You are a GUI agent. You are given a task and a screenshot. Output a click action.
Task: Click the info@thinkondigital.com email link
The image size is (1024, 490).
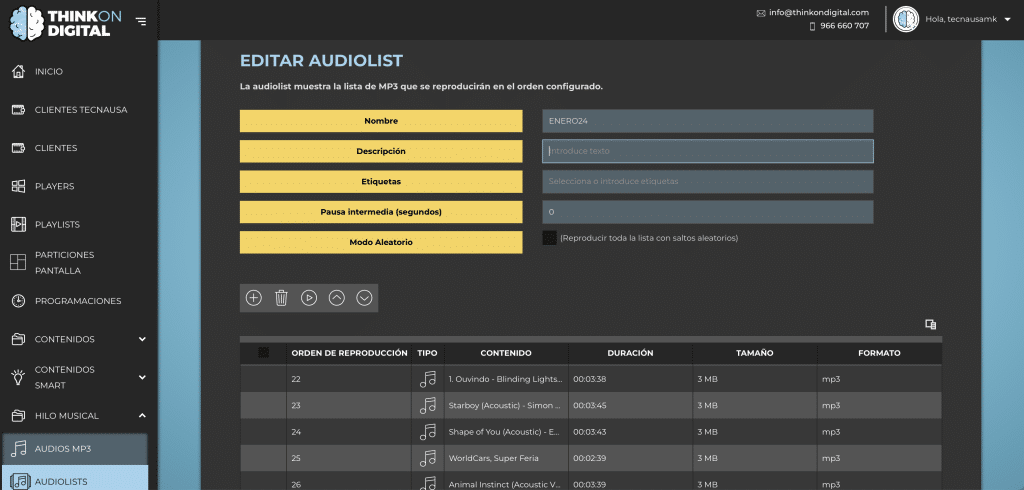pos(819,12)
